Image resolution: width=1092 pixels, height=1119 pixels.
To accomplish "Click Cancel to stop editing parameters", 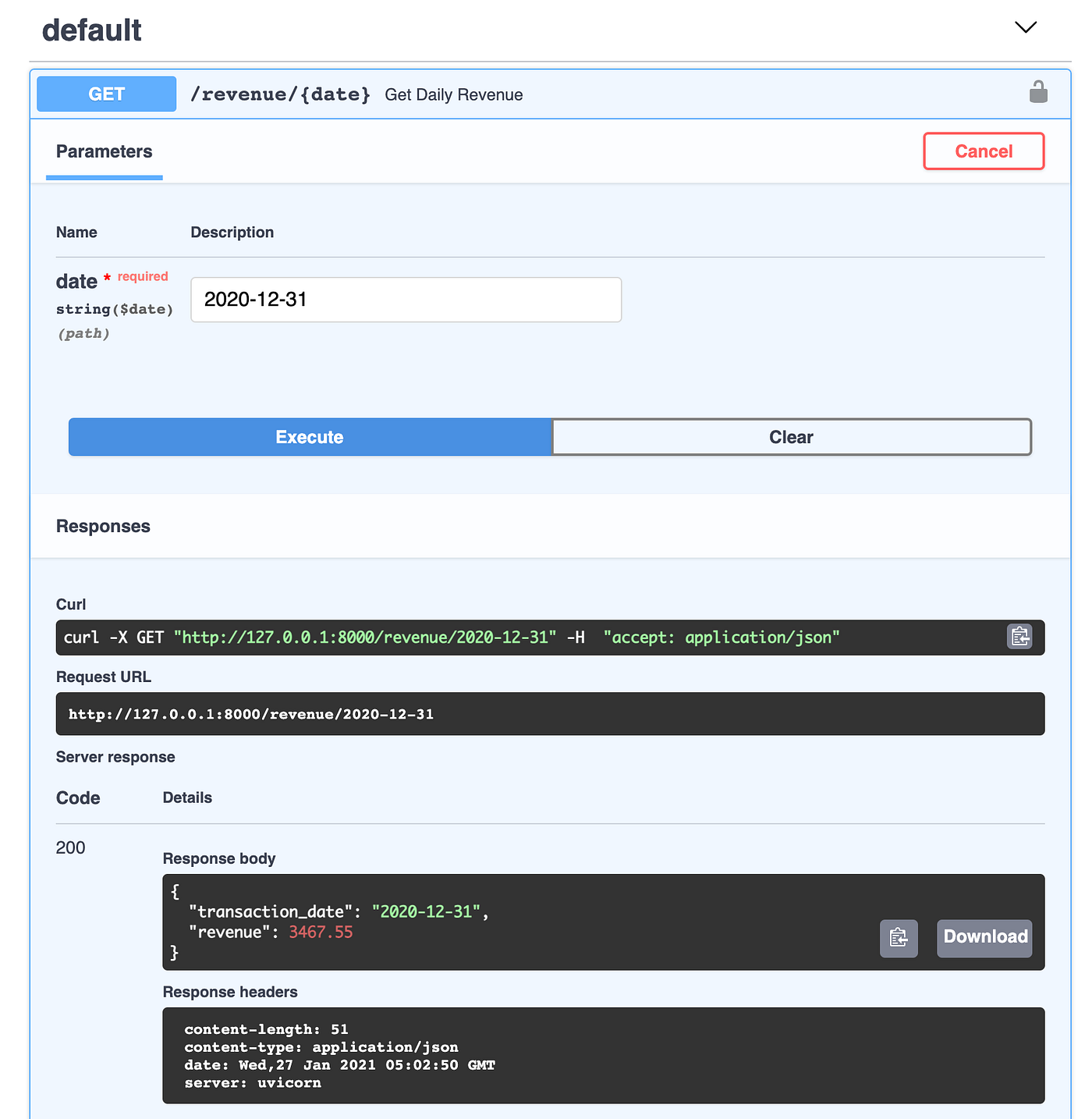I will point(984,151).
